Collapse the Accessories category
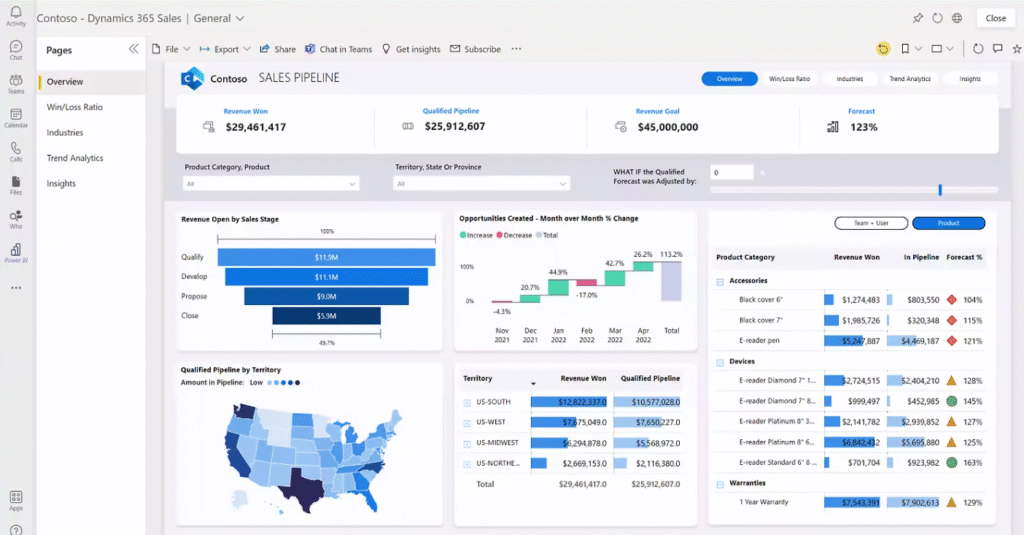 click(720, 282)
